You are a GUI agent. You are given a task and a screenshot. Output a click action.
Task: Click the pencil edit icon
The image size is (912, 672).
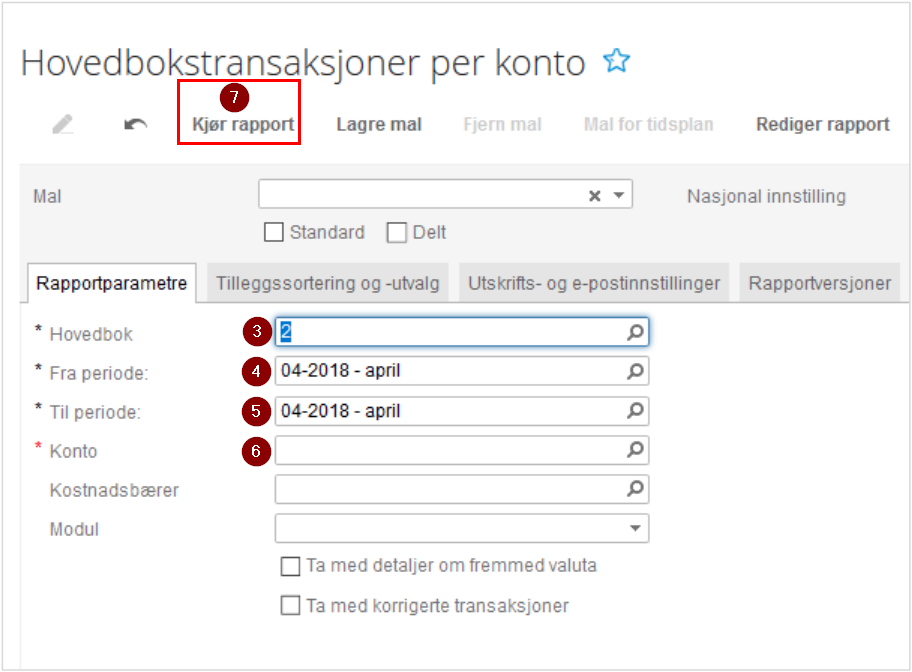[x=63, y=124]
